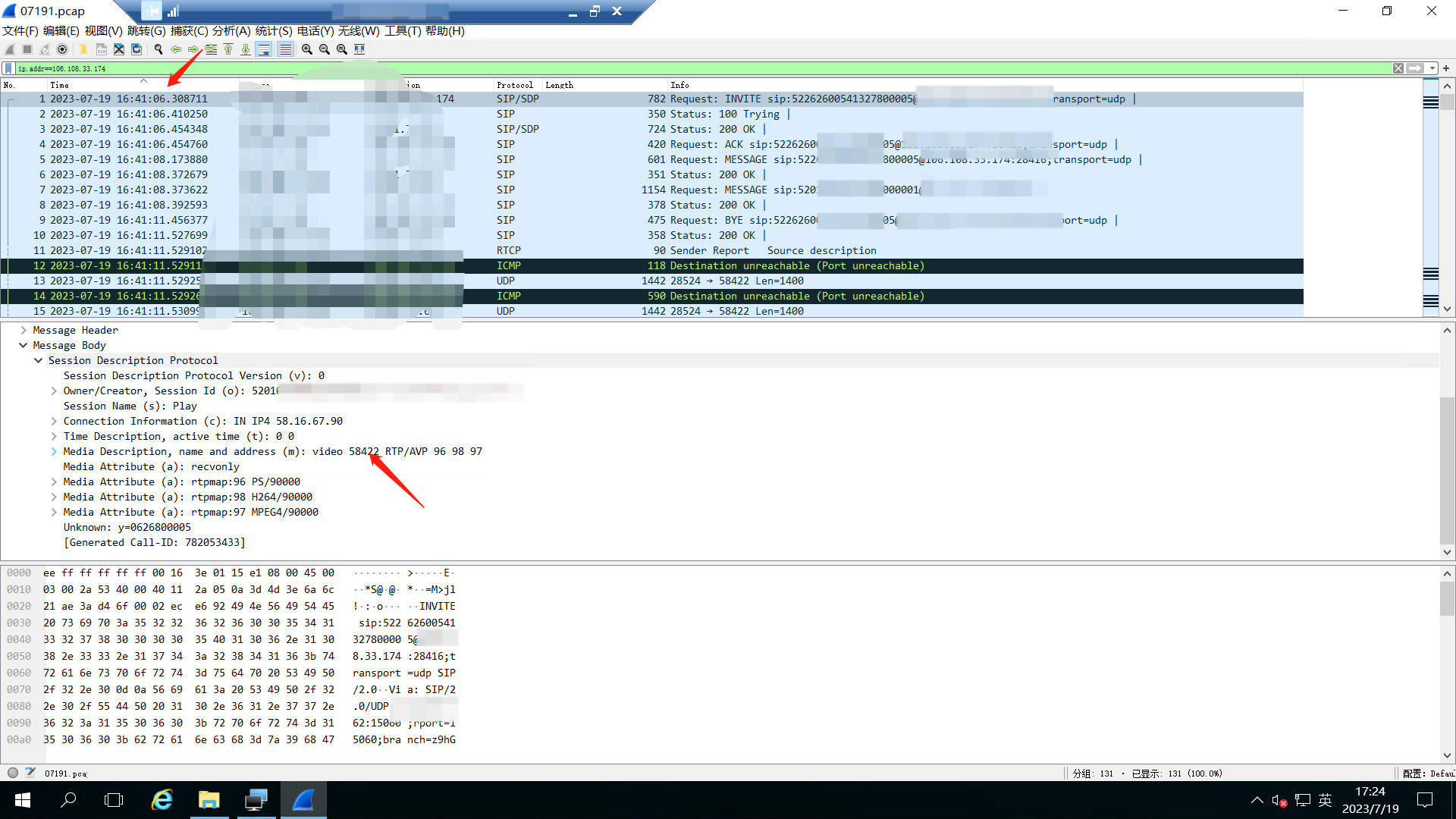
Task: Click the find packet magnifier icon
Action: click(x=158, y=49)
